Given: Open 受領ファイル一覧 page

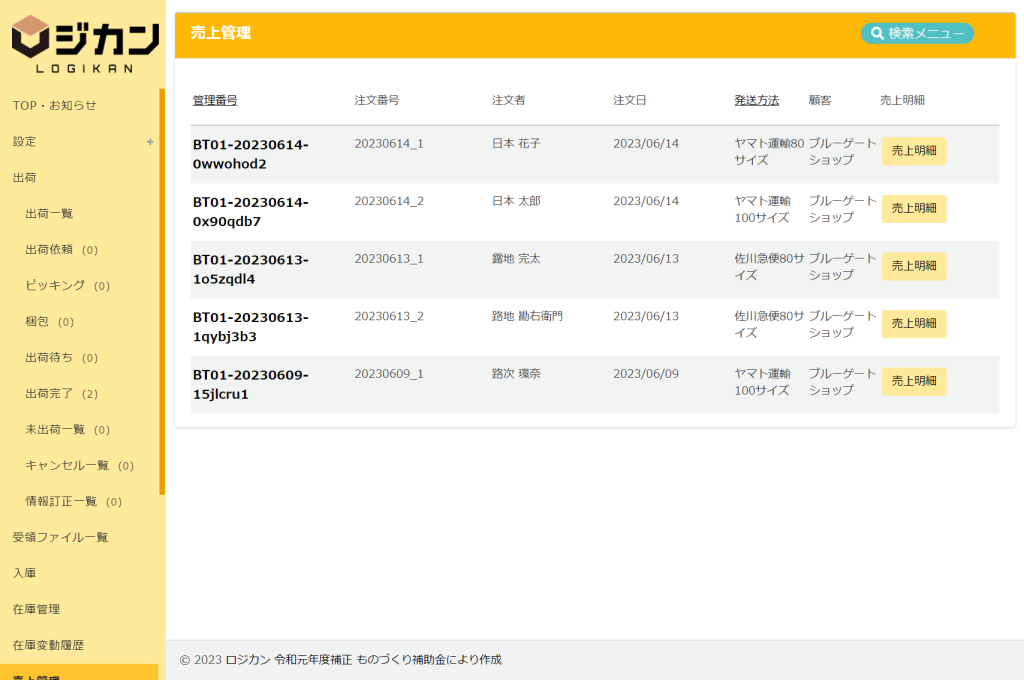Looking at the screenshot, I should click(x=60, y=537).
